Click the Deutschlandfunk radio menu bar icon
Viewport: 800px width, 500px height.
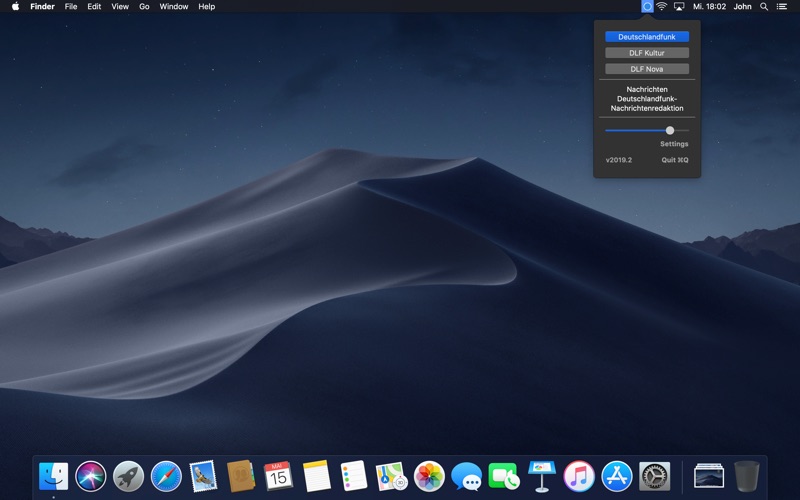[647, 6]
